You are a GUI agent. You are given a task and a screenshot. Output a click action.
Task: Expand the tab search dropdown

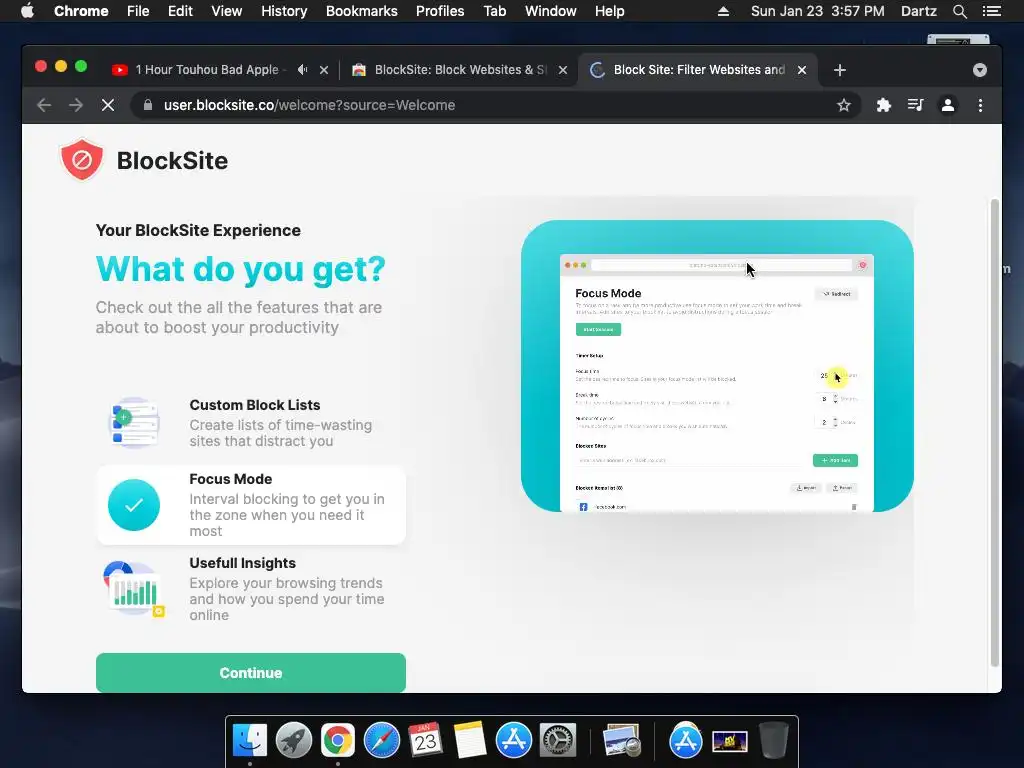pyautogui.click(x=980, y=70)
